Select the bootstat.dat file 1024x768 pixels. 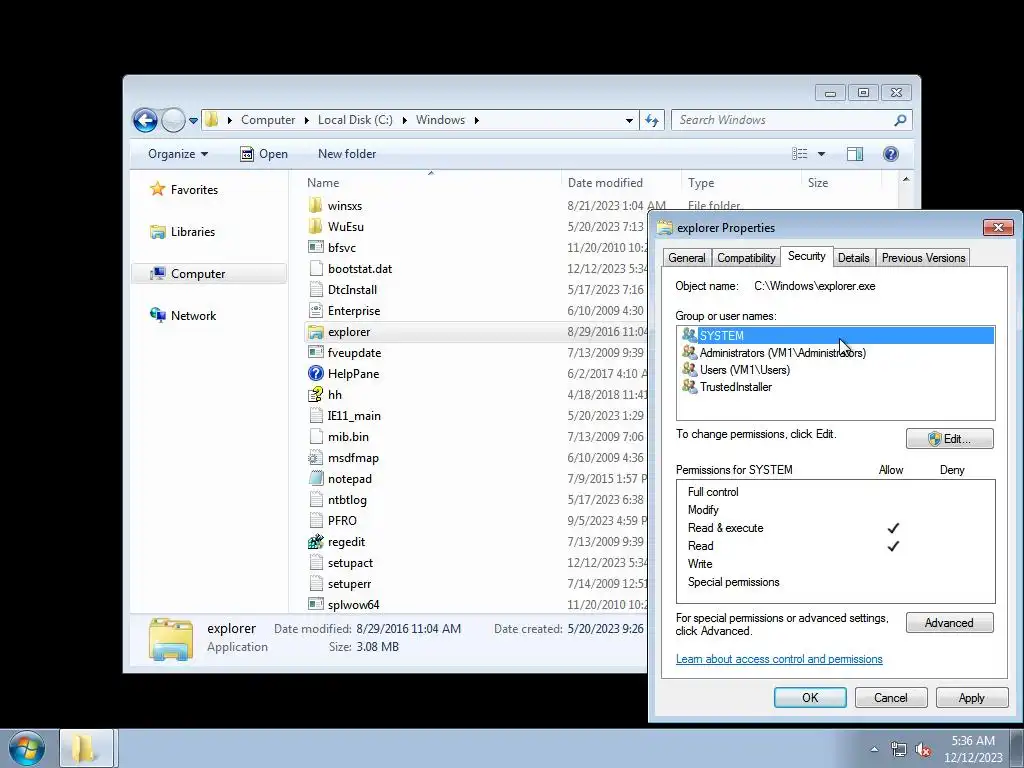tap(359, 269)
